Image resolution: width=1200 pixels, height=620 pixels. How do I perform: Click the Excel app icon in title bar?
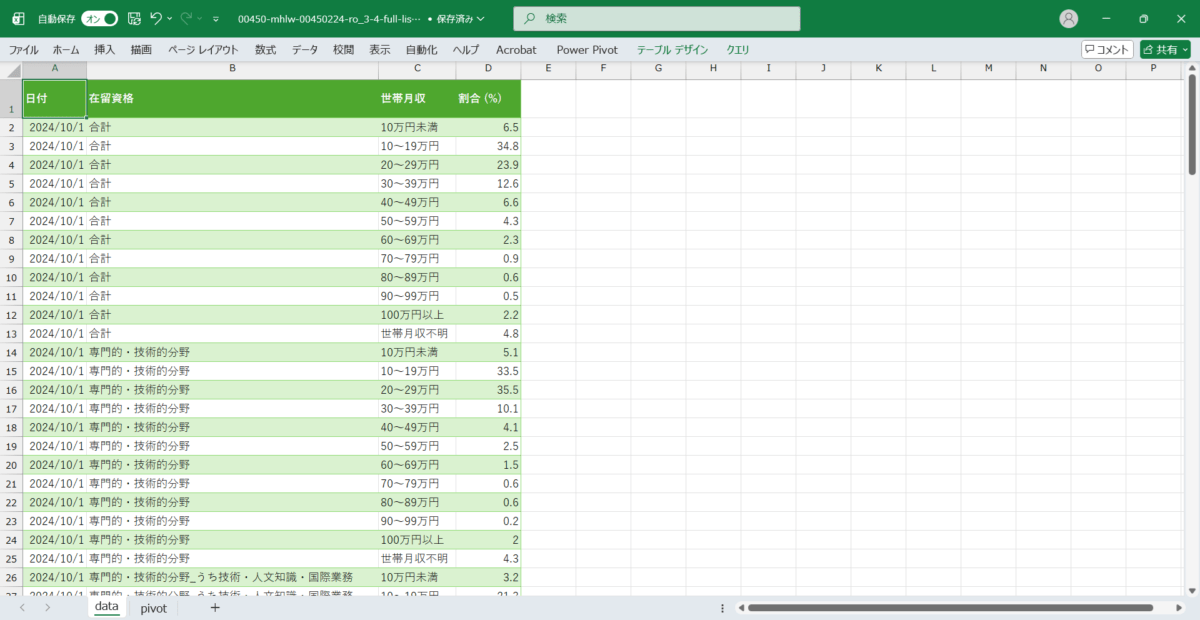pos(18,19)
